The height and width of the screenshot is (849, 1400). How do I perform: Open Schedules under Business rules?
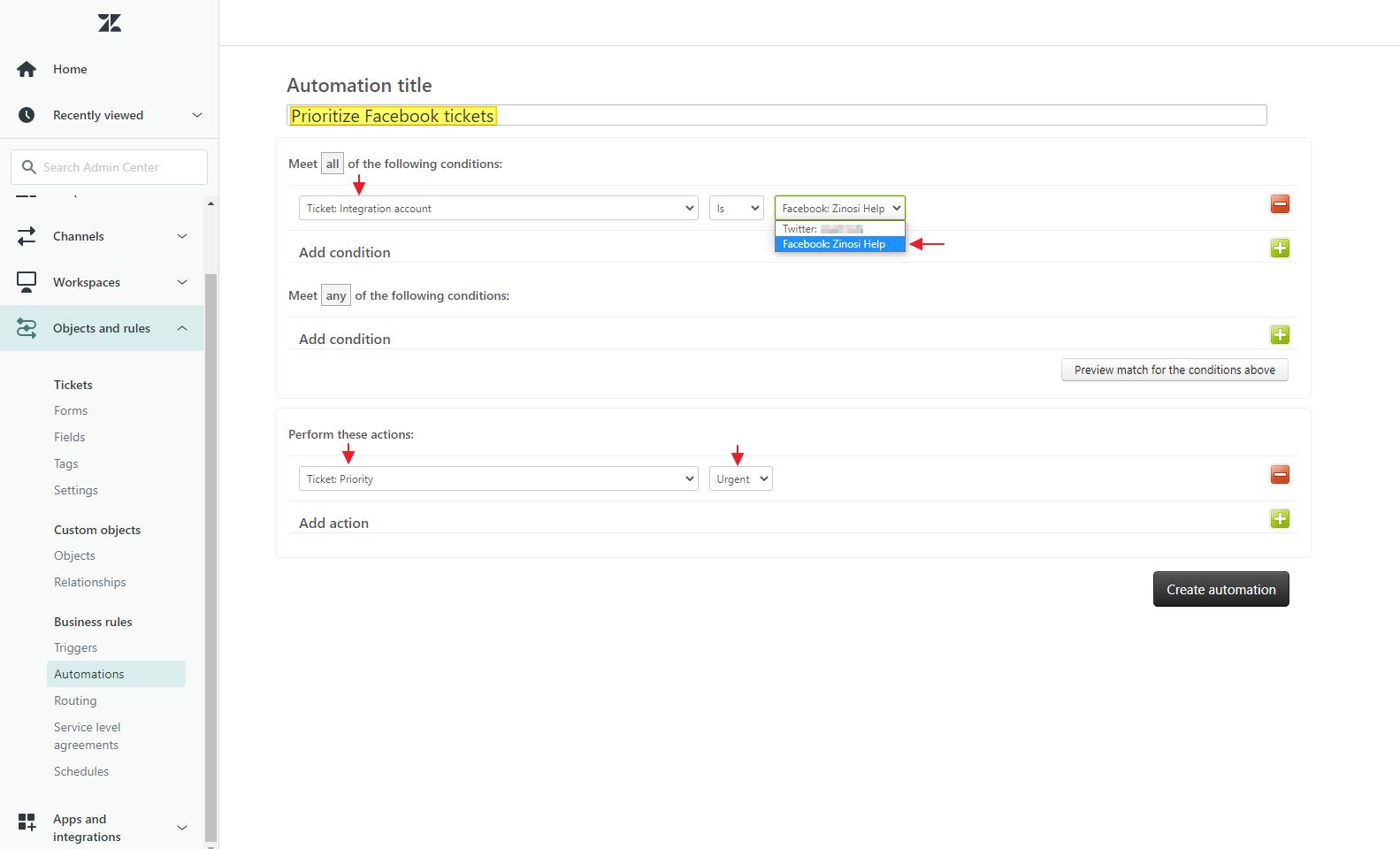pyautogui.click(x=81, y=771)
